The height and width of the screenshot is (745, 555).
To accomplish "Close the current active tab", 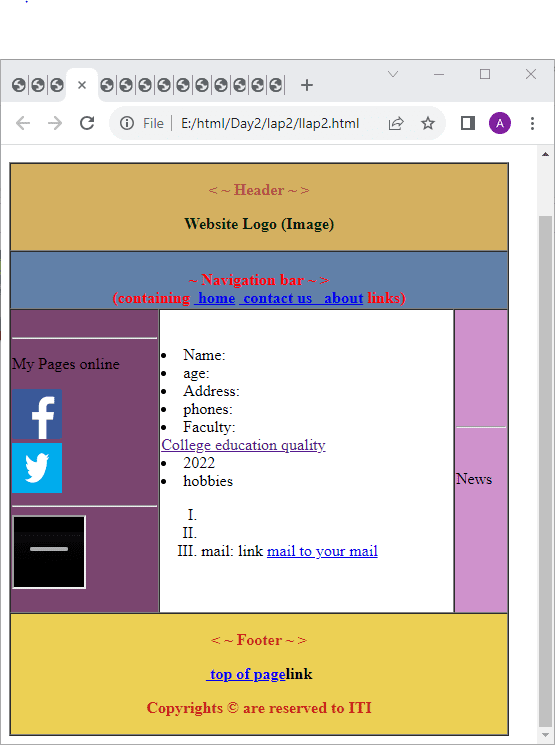I will tap(82, 85).
